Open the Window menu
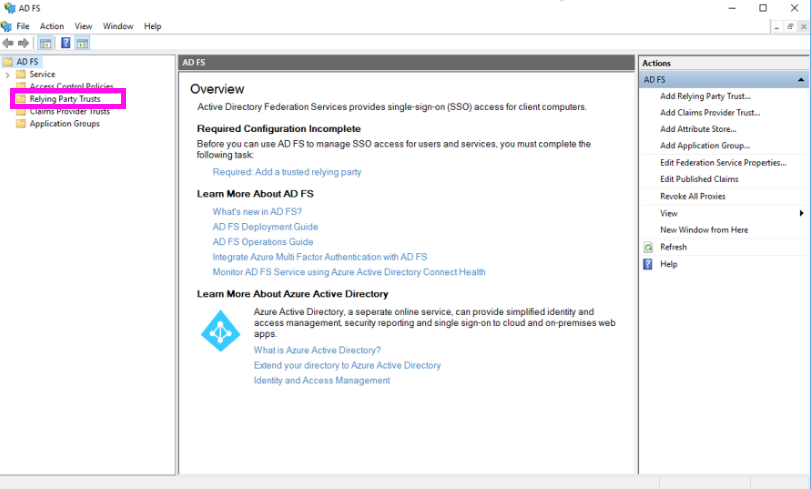 click(118, 26)
